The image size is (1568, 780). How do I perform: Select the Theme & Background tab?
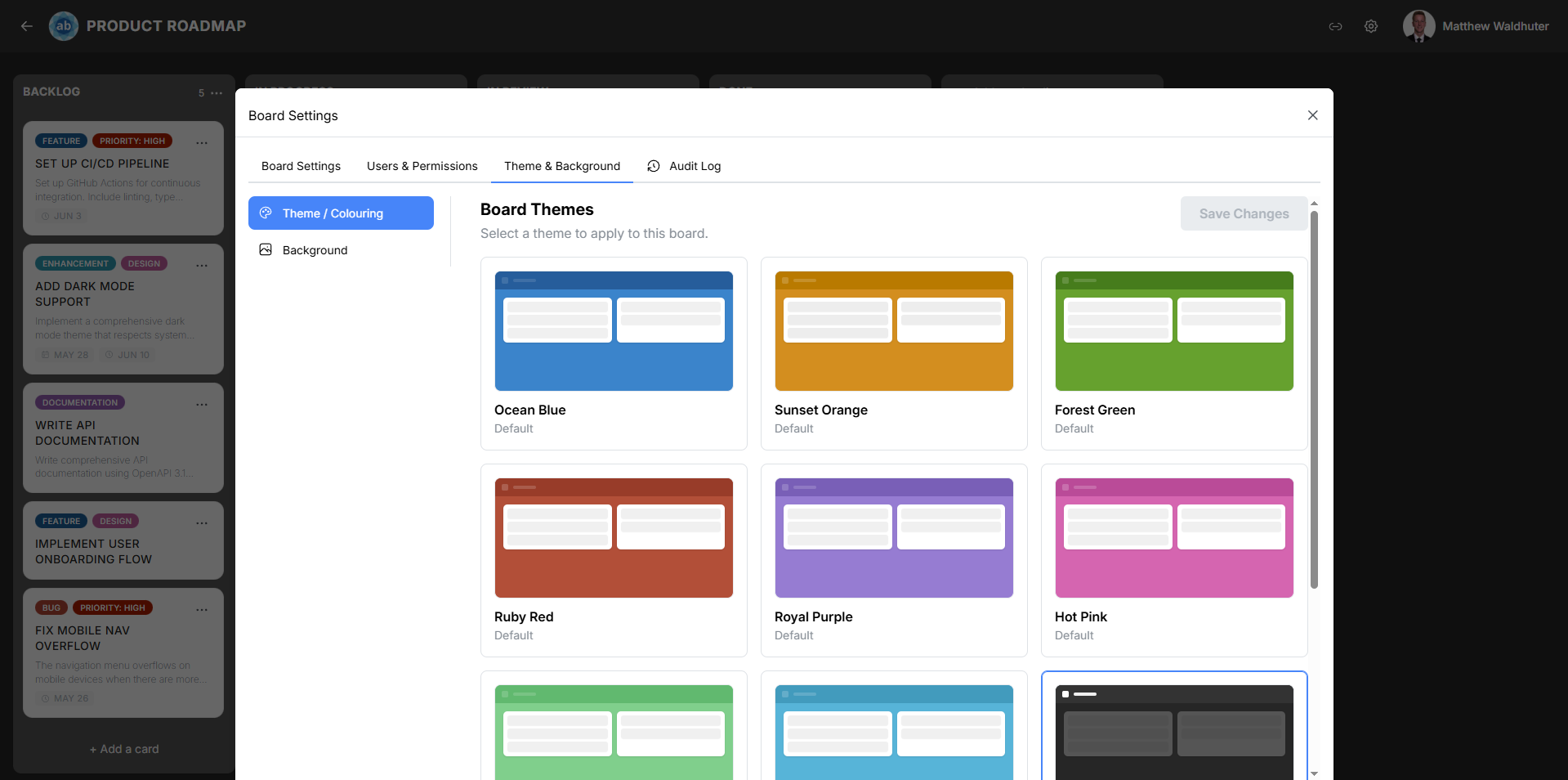[x=562, y=166]
